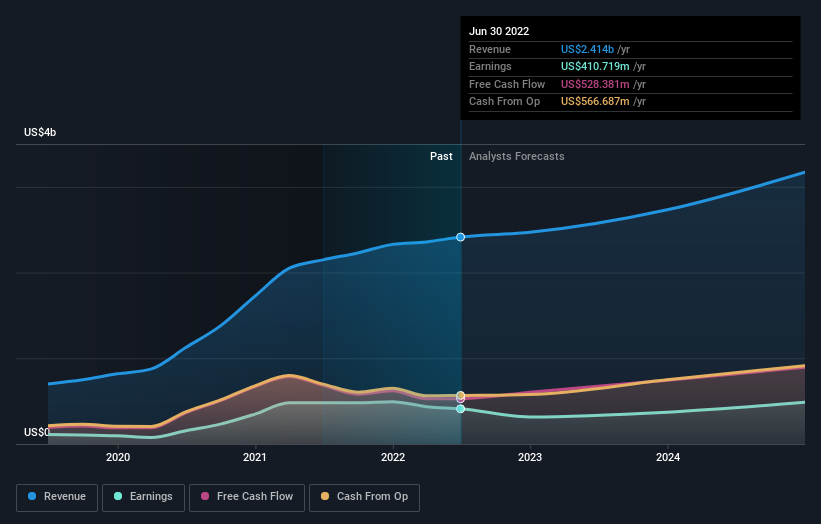The width and height of the screenshot is (821, 524).
Task: Click the 2021 x-axis label
Action: 255,457
